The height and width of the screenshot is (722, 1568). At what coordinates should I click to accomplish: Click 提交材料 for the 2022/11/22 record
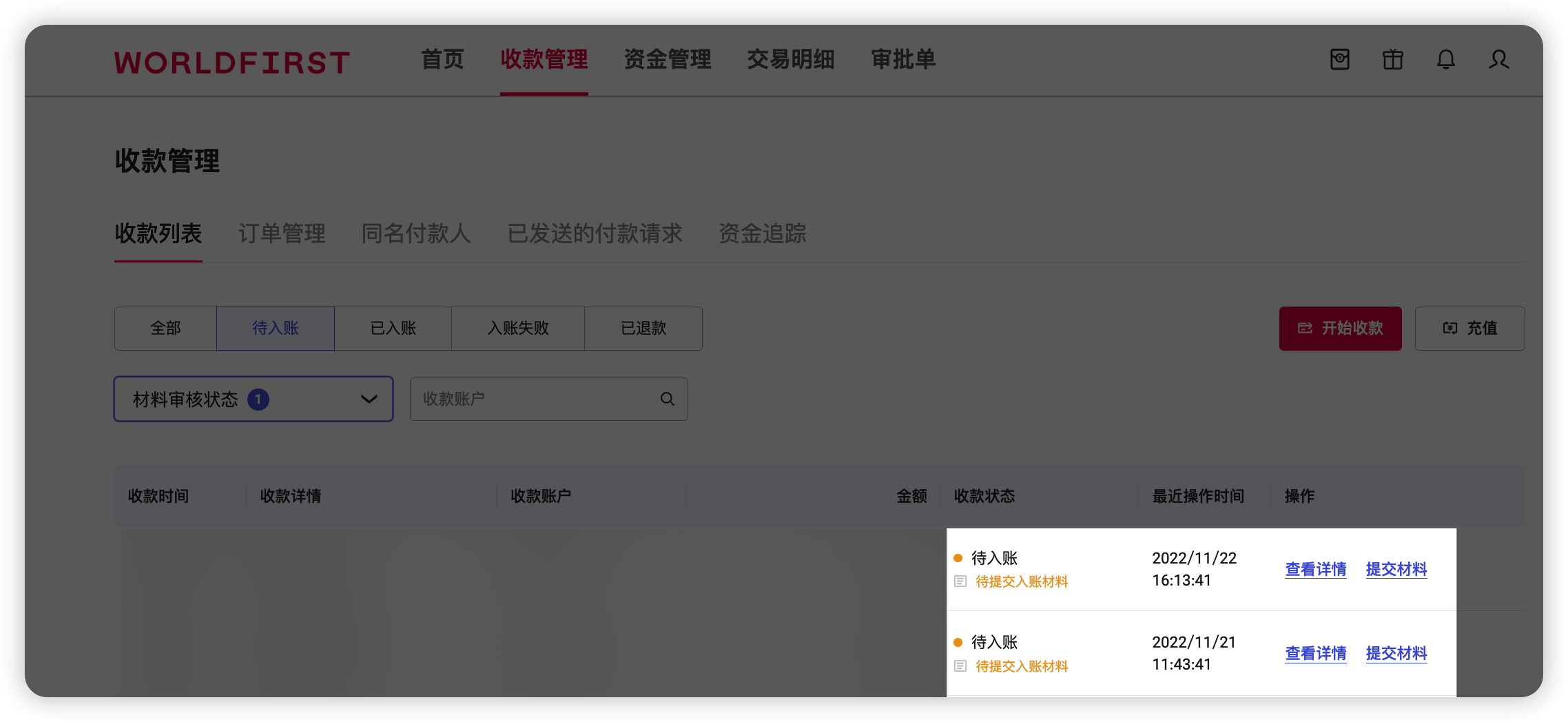coord(1396,569)
